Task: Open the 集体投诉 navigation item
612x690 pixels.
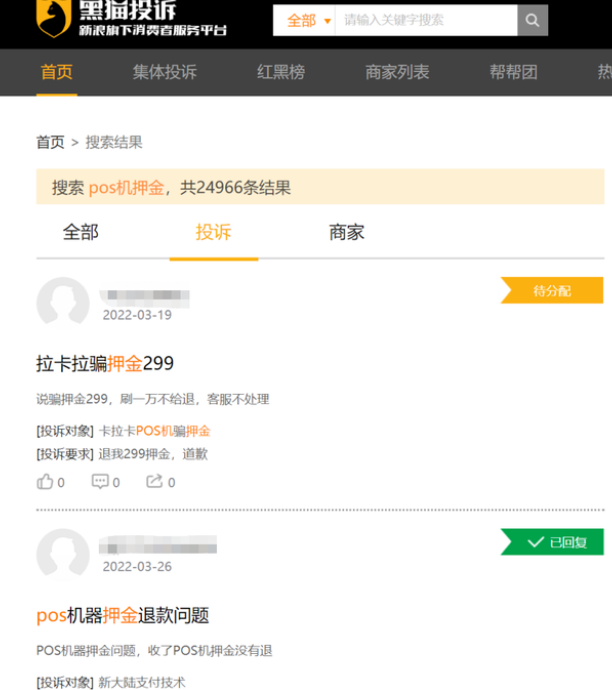Action: point(165,72)
